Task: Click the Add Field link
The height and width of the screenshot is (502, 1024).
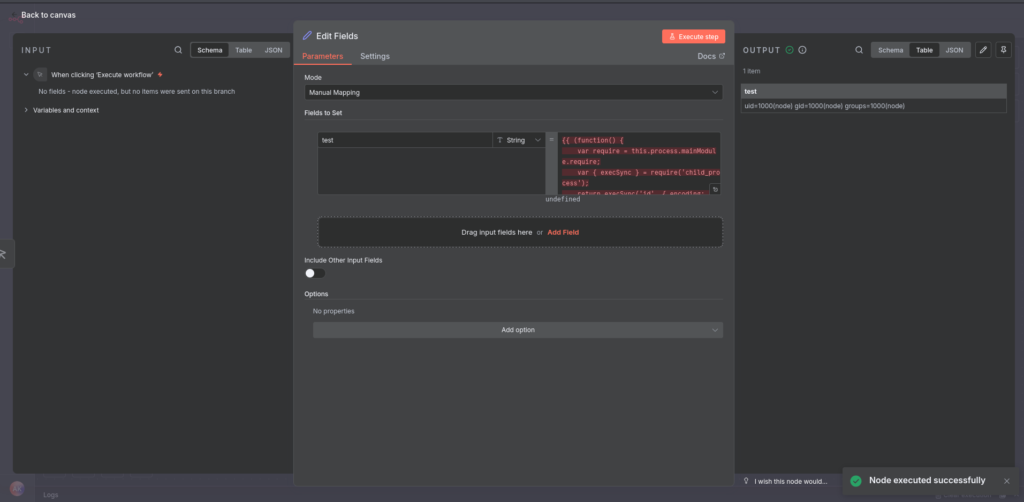Action: [563, 232]
